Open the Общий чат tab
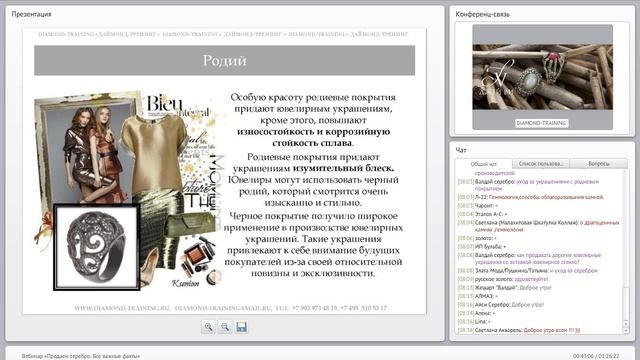 coord(484,164)
